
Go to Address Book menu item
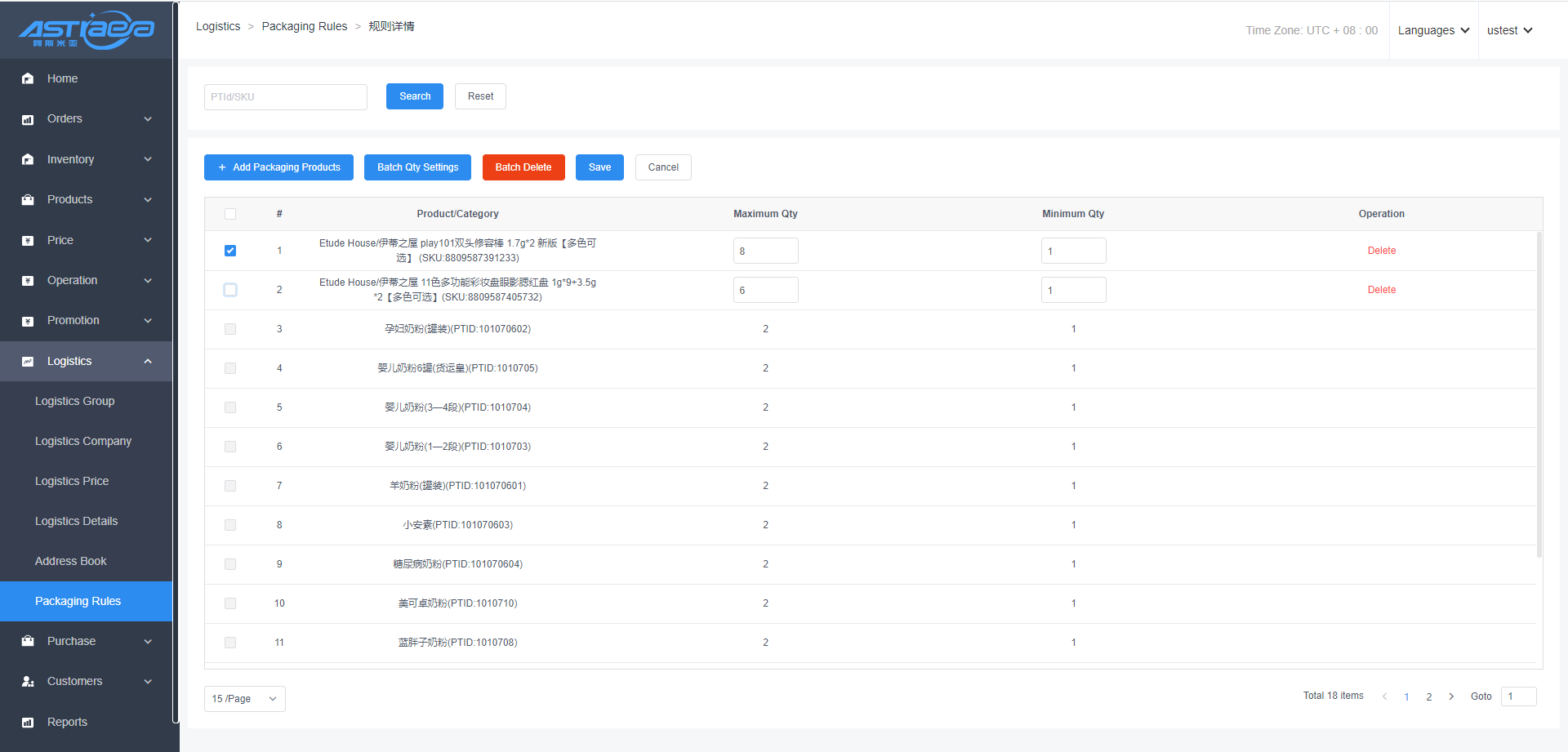tap(71, 561)
